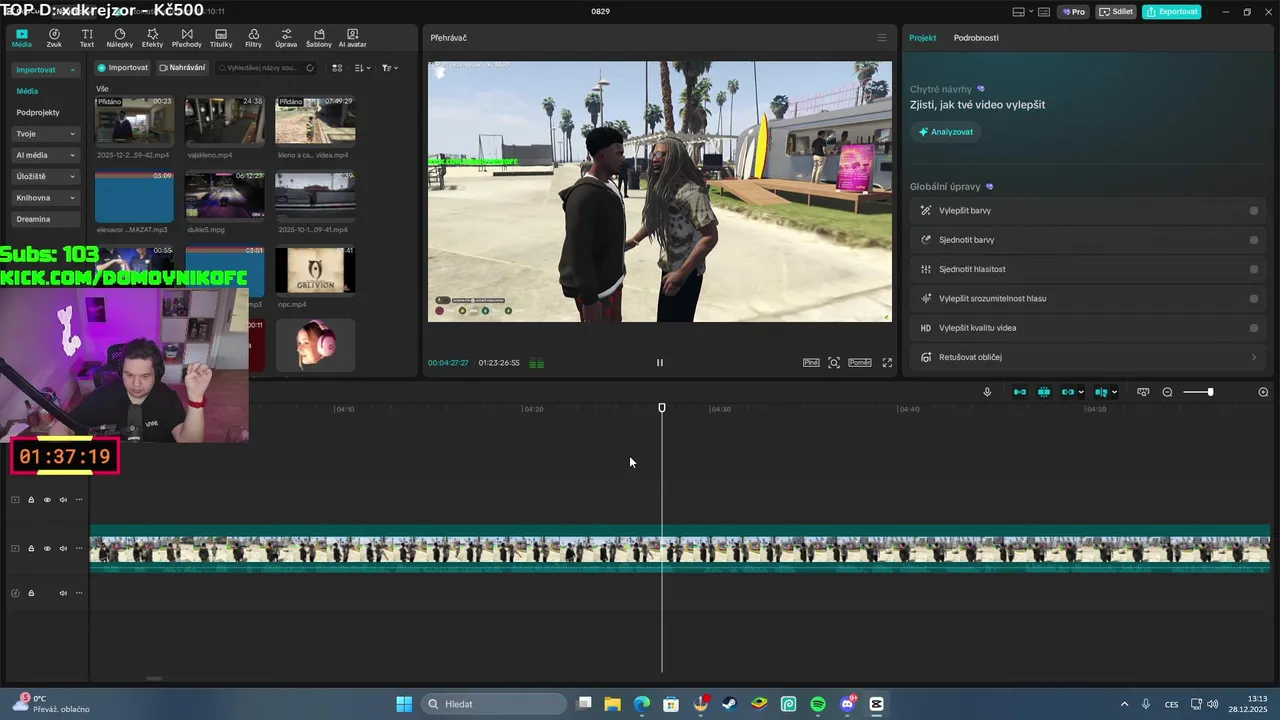Toggle main track magnet snapping
This screenshot has height=720, width=1280.
click(x=1020, y=392)
